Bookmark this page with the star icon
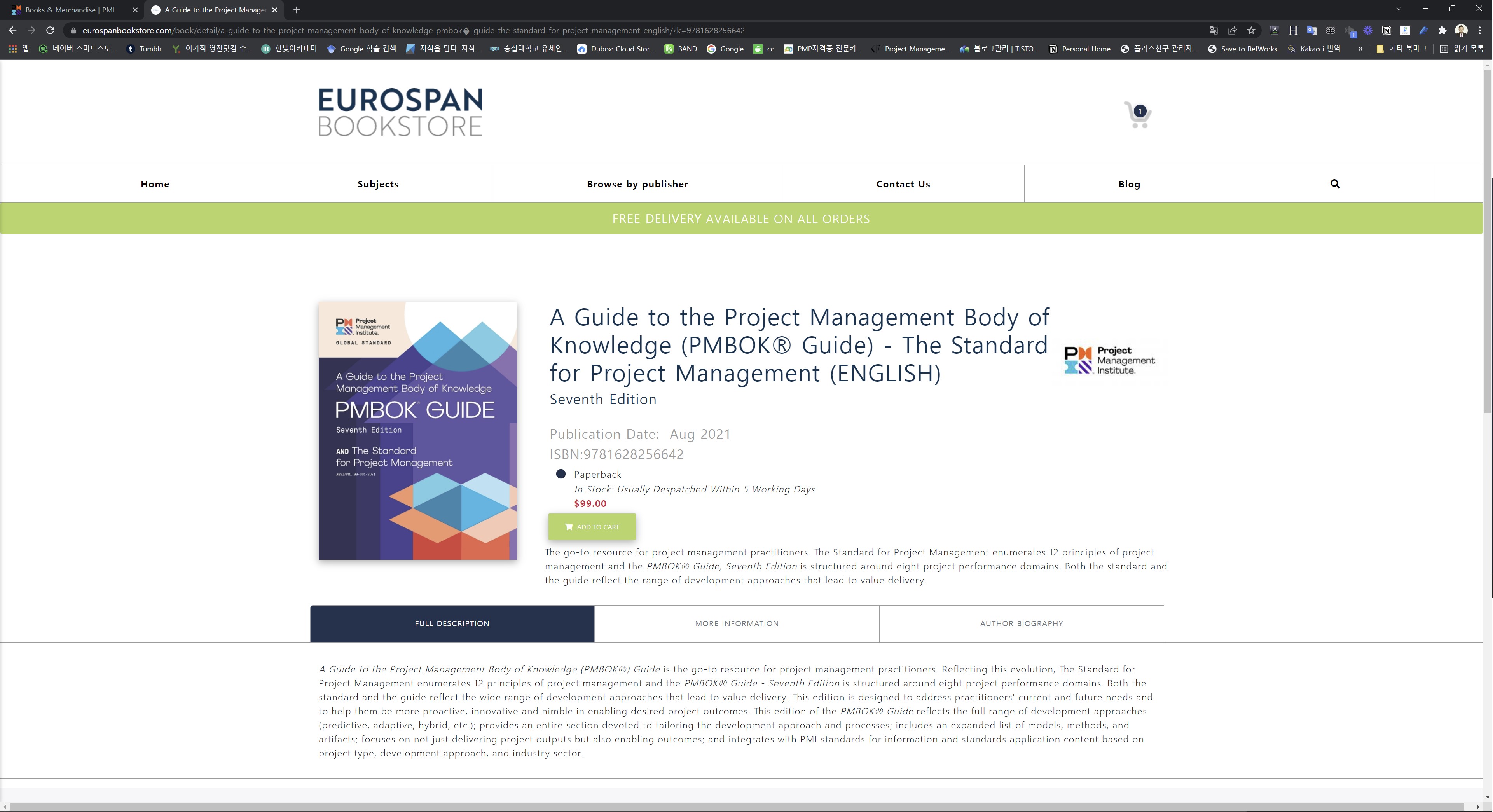This screenshot has height=812, width=1493. (x=1251, y=31)
